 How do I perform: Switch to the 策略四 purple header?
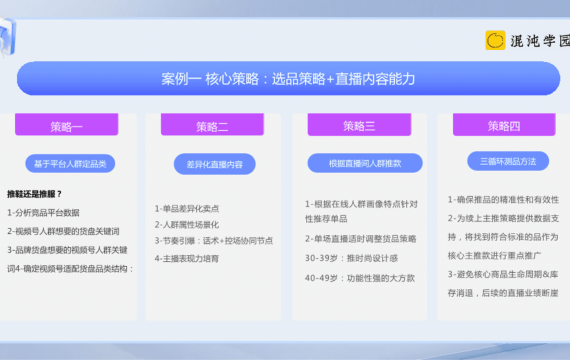click(504, 125)
